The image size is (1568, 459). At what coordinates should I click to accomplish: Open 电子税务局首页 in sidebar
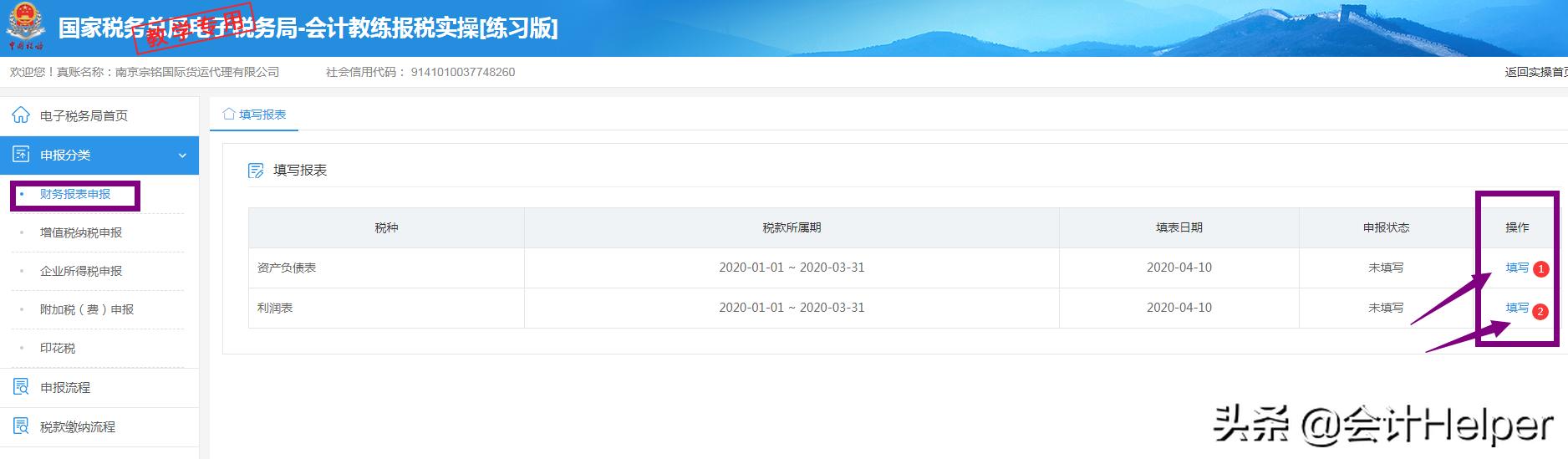click(84, 115)
